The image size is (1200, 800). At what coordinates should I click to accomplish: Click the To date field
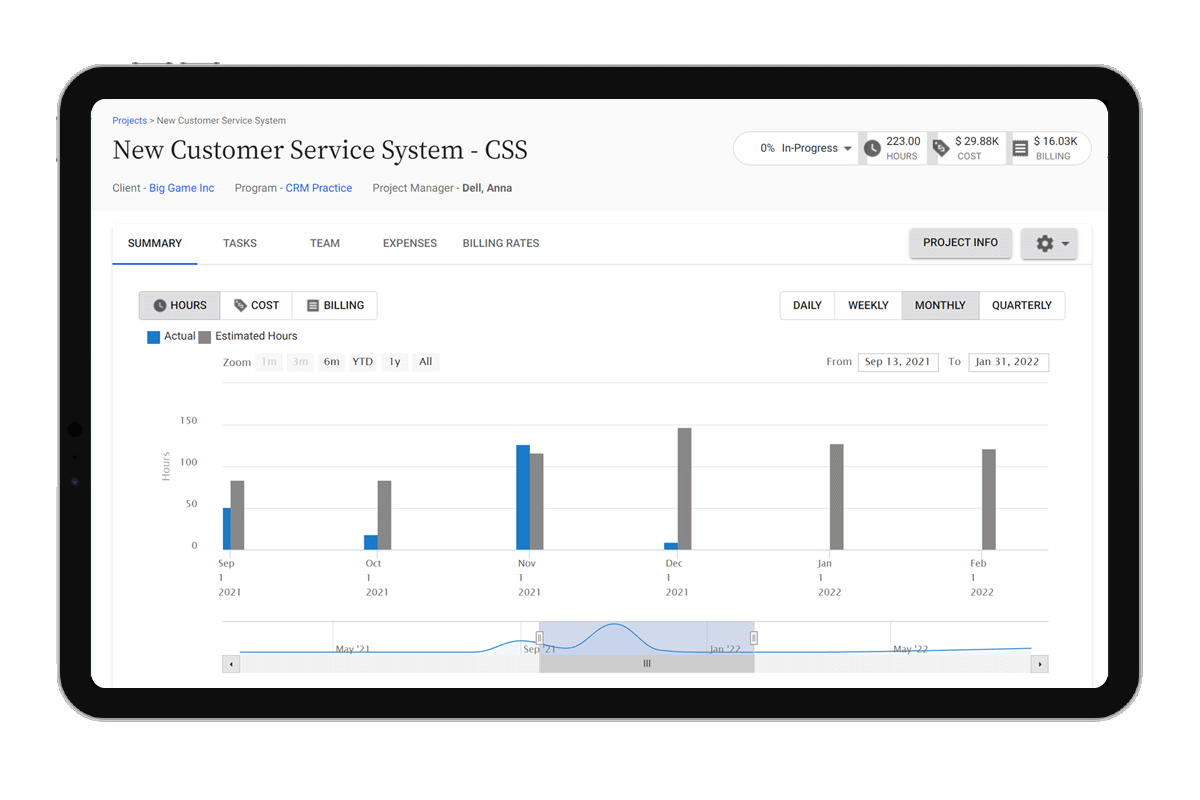pyautogui.click(x=1008, y=362)
